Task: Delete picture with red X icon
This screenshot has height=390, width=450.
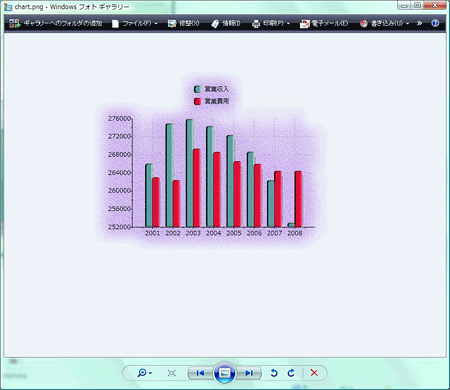Action: [314, 373]
